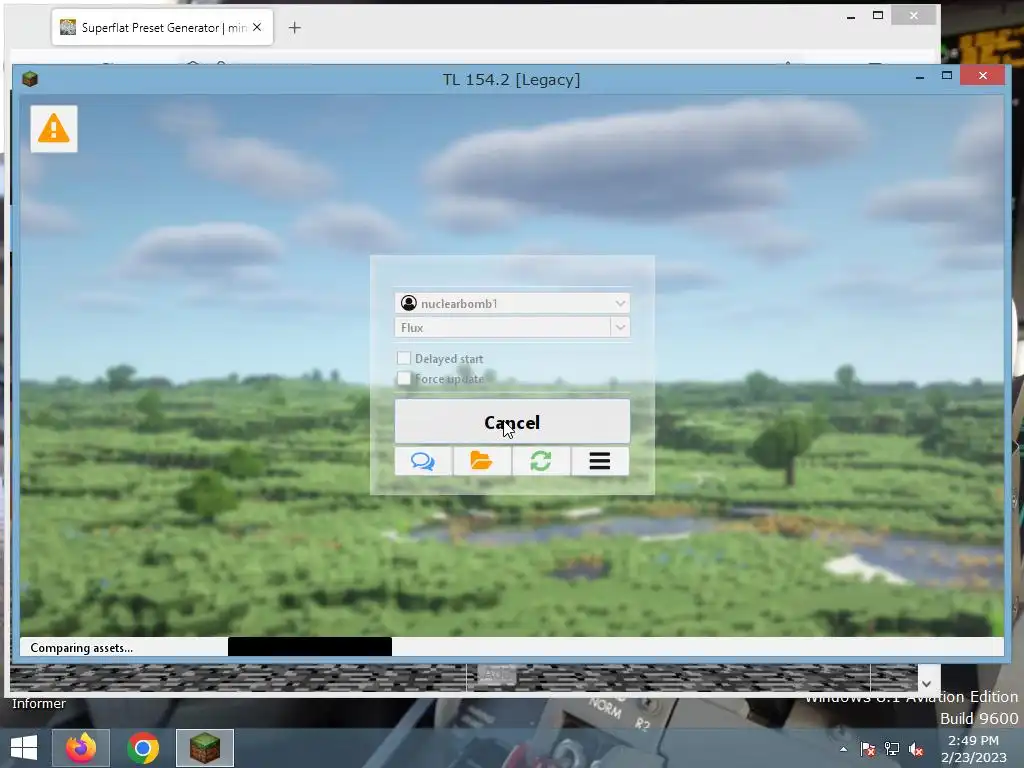Screen dimensions: 1024x768
Task: Minimize the TL 154.2 Legacy window
Action: tap(920, 76)
